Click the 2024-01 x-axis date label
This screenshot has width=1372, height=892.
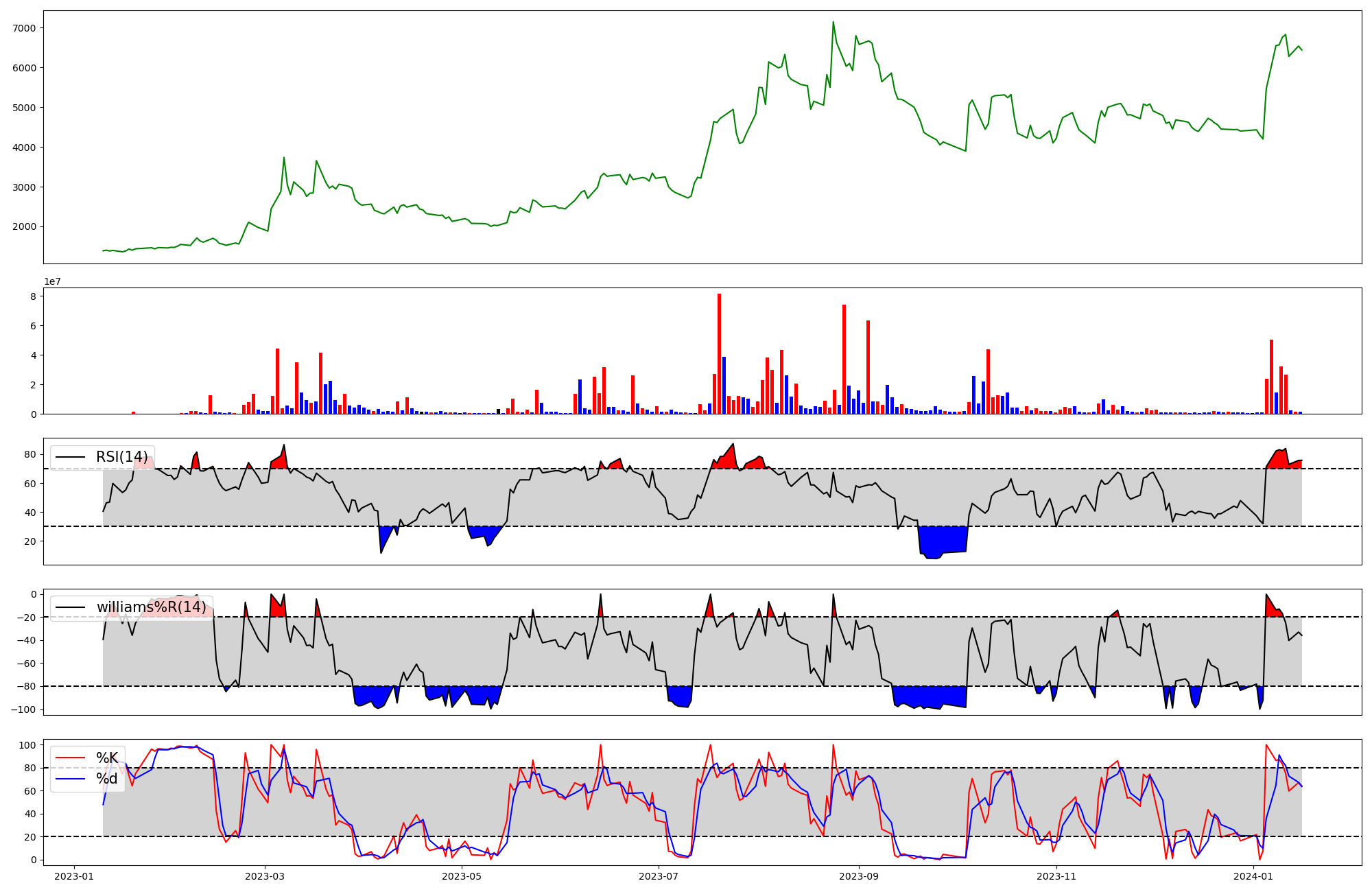click(x=1253, y=876)
